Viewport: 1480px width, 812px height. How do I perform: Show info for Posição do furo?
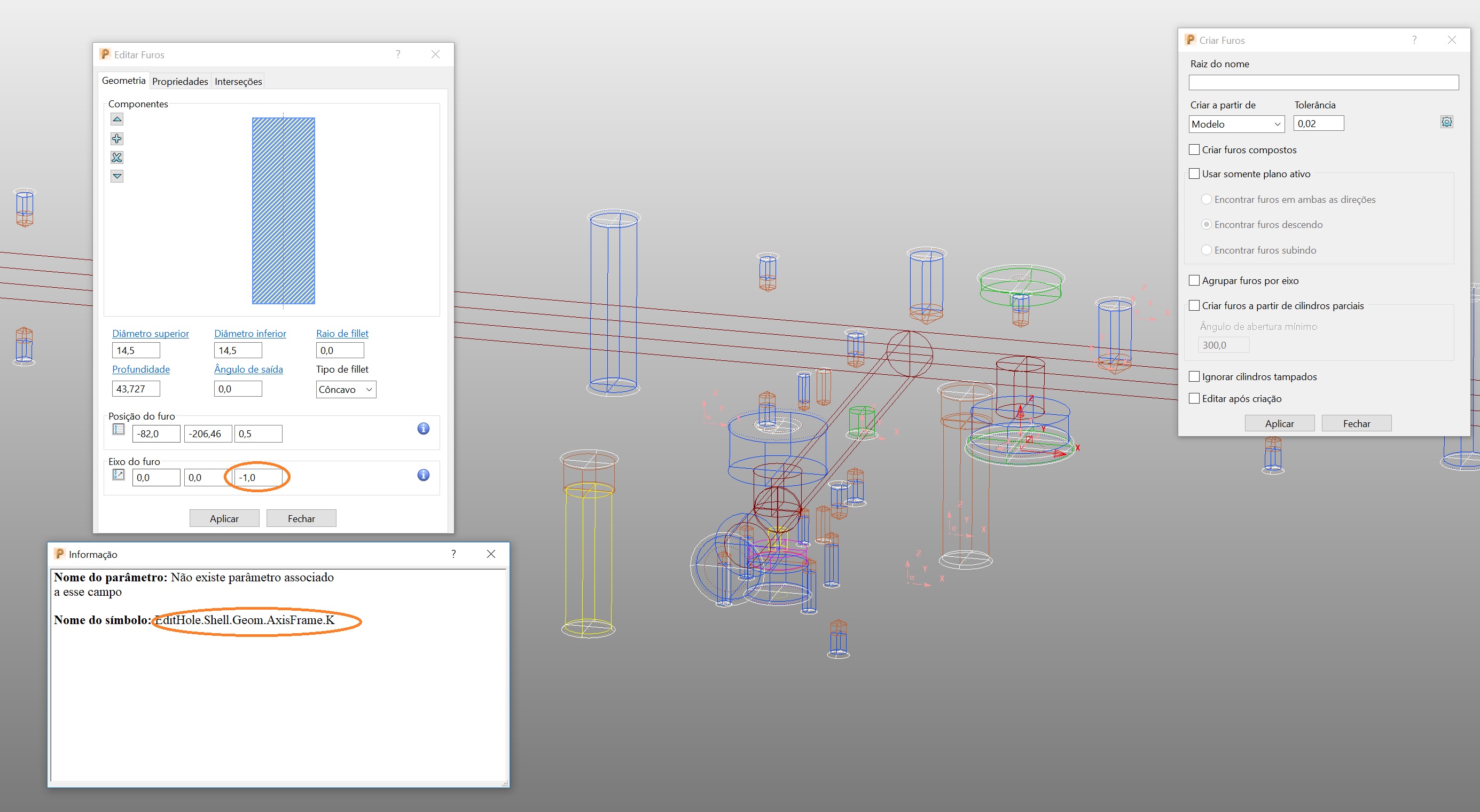pos(424,428)
